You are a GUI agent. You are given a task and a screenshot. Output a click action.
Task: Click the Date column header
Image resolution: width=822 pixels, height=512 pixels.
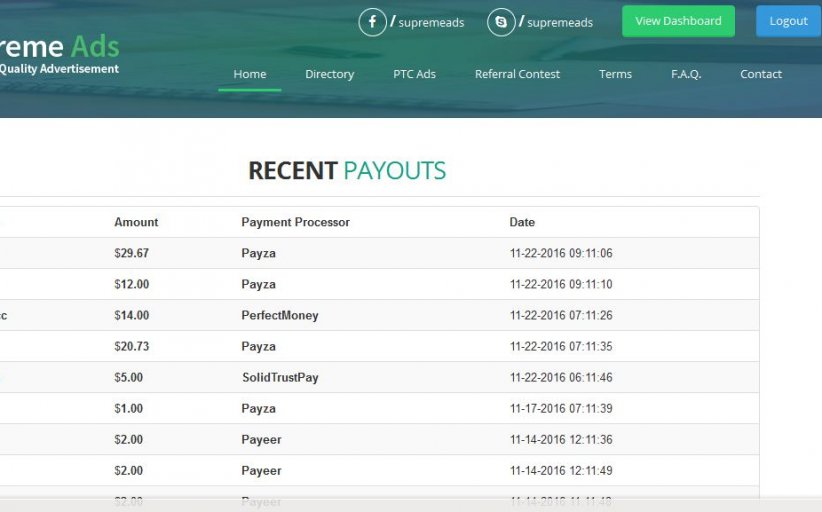coord(522,222)
